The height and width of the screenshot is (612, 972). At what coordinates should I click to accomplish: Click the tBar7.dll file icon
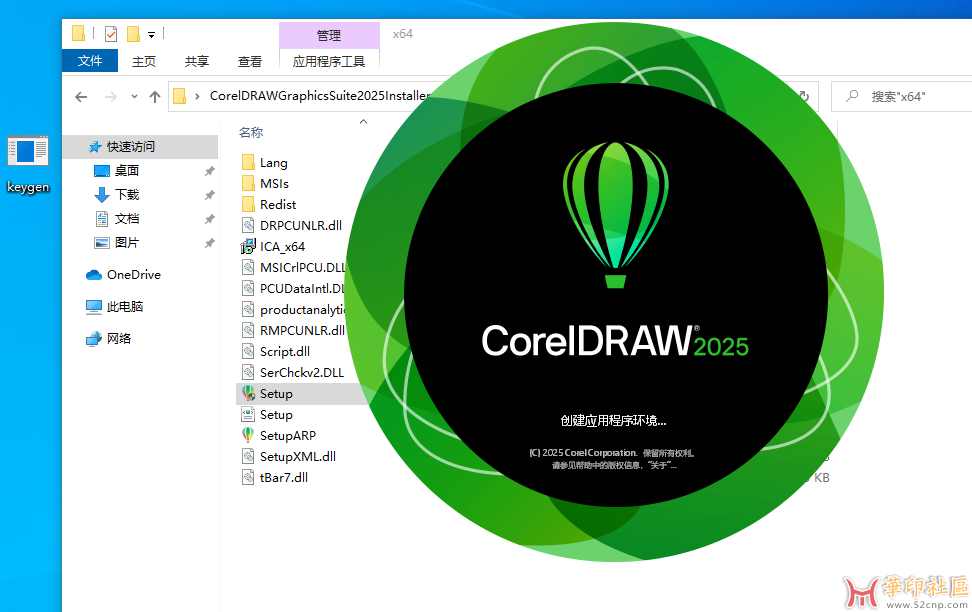click(x=248, y=477)
